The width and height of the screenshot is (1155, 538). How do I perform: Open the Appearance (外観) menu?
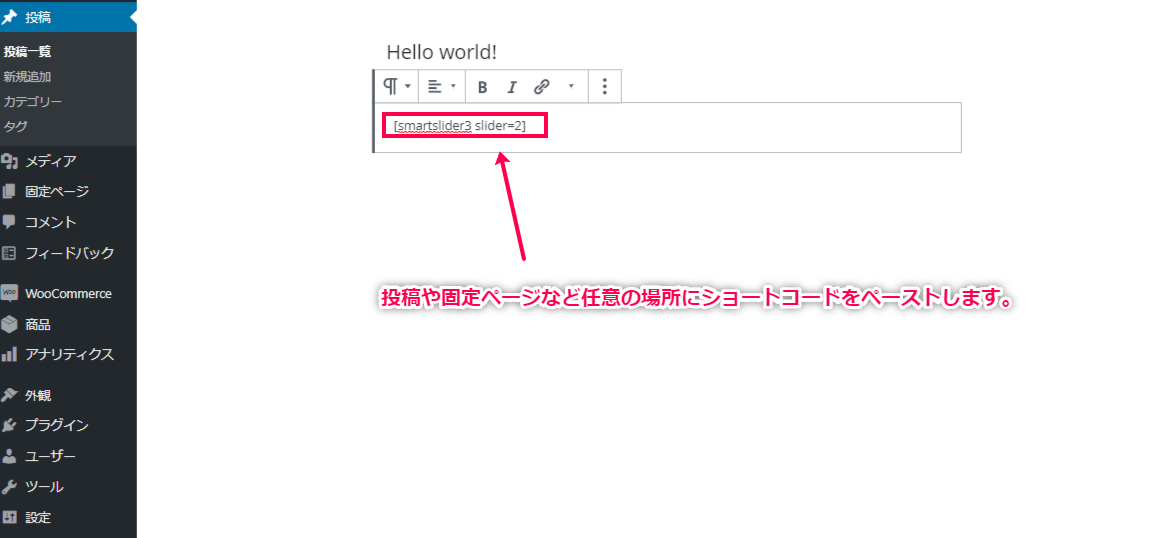point(38,395)
